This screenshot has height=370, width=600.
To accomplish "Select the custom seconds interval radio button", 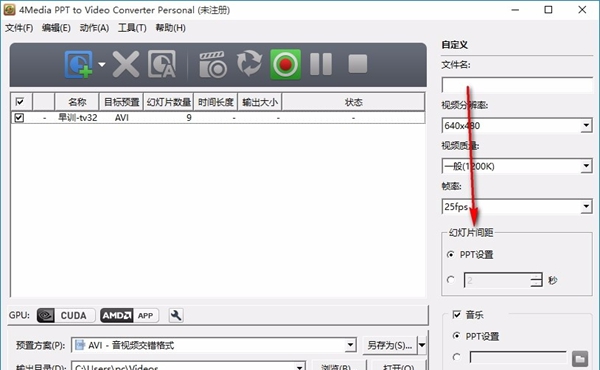I will (x=450, y=280).
